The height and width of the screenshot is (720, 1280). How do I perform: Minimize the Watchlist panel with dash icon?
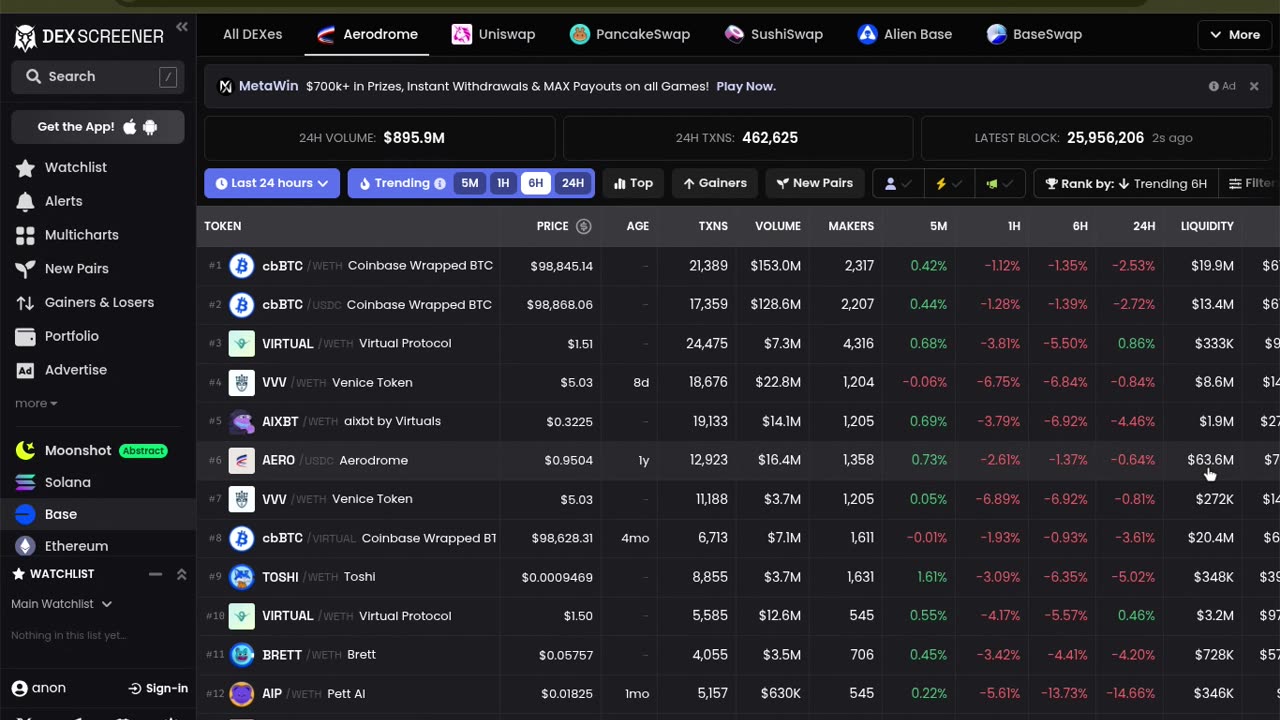click(155, 574)
